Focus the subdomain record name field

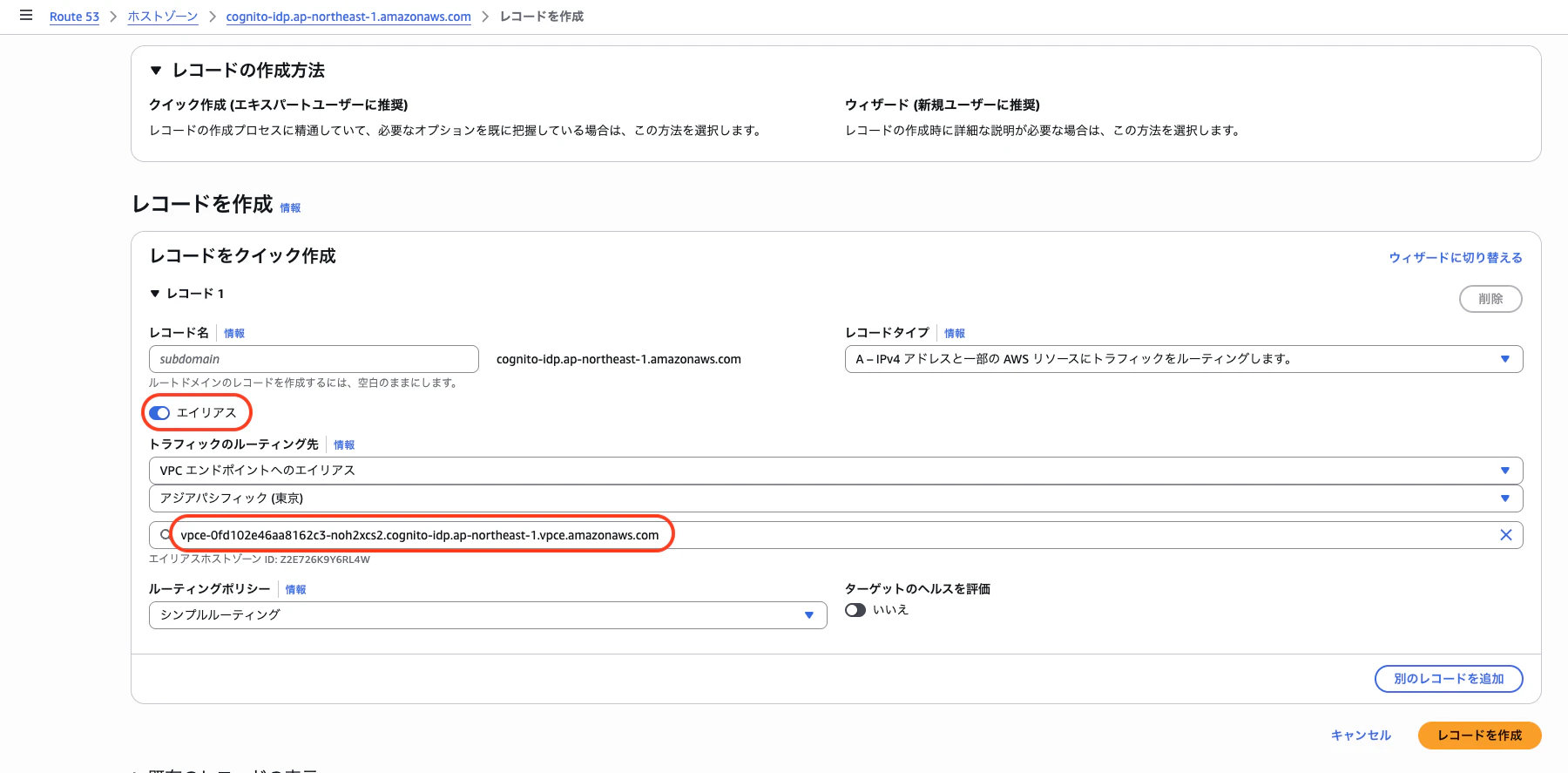pos(314,359)
